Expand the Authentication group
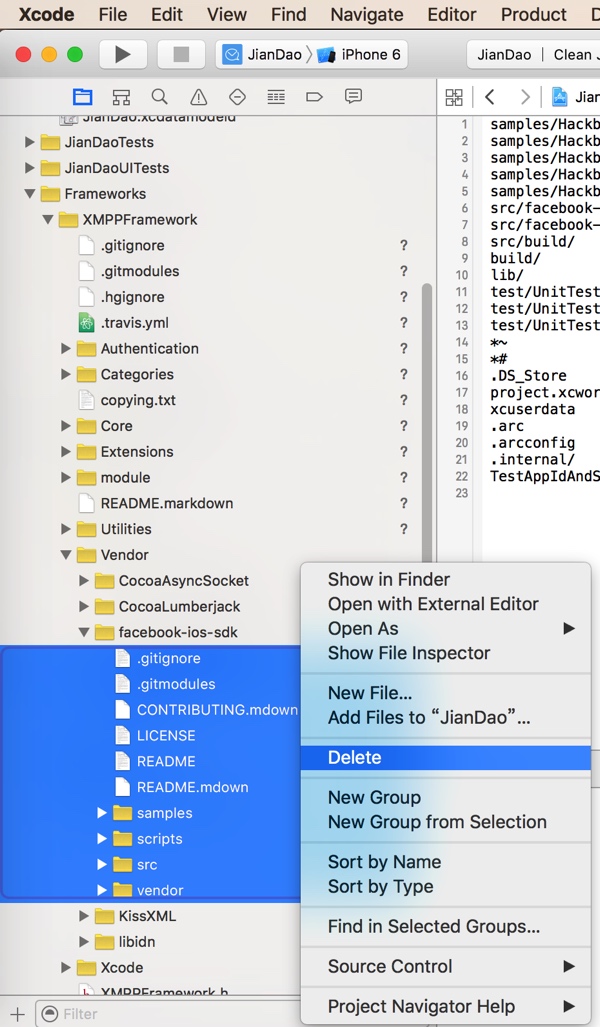 66,348
